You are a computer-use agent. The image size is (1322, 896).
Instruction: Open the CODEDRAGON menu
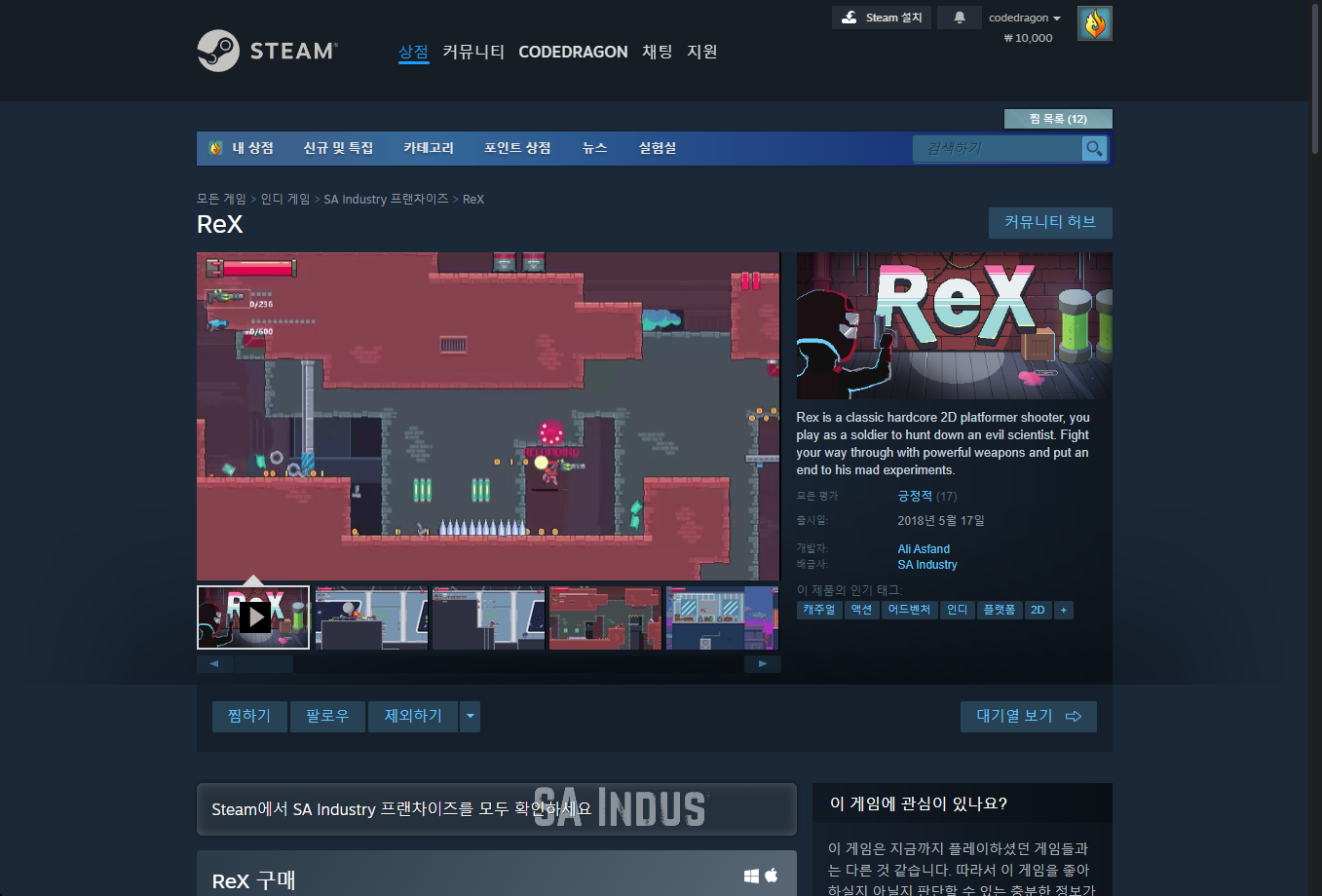tap(573, 52)
